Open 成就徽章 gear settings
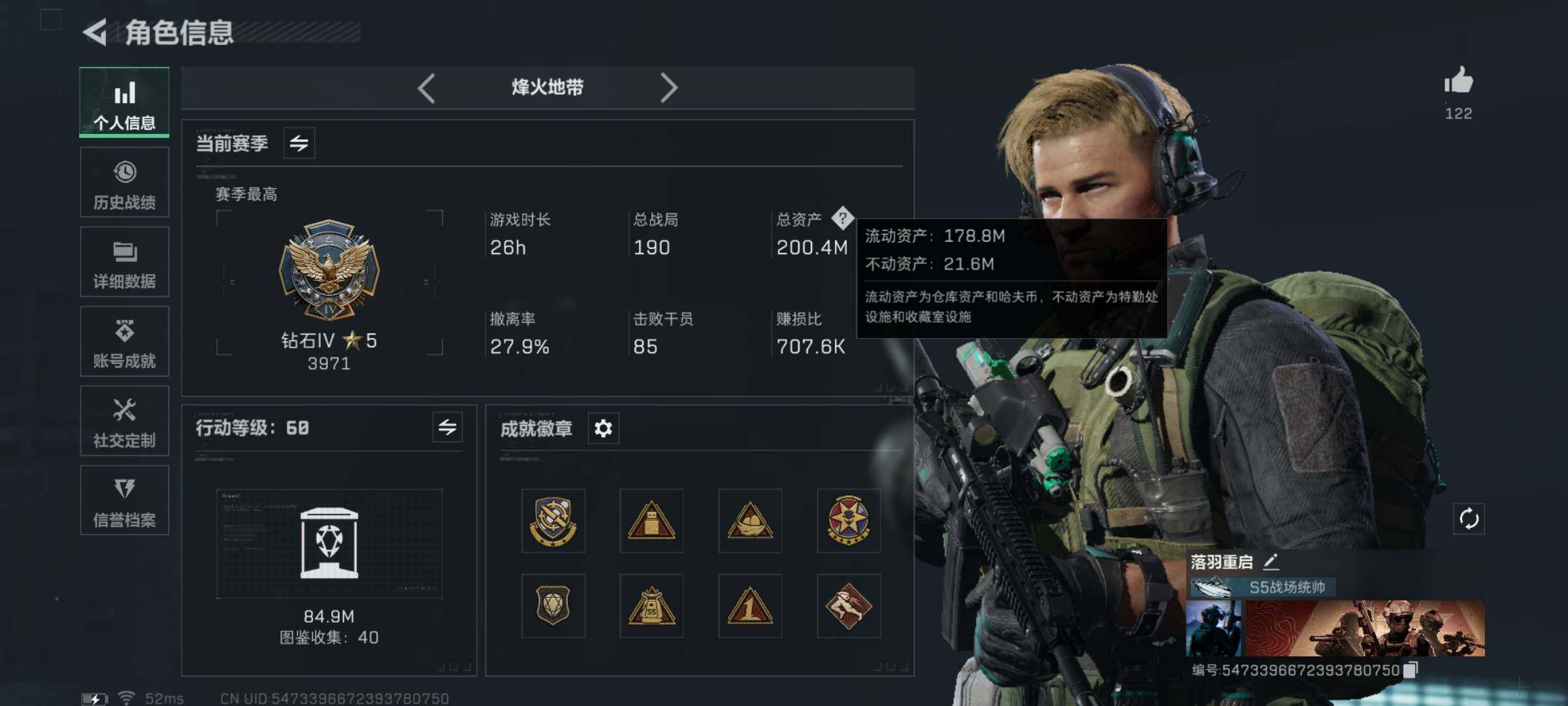 (603, 429)
